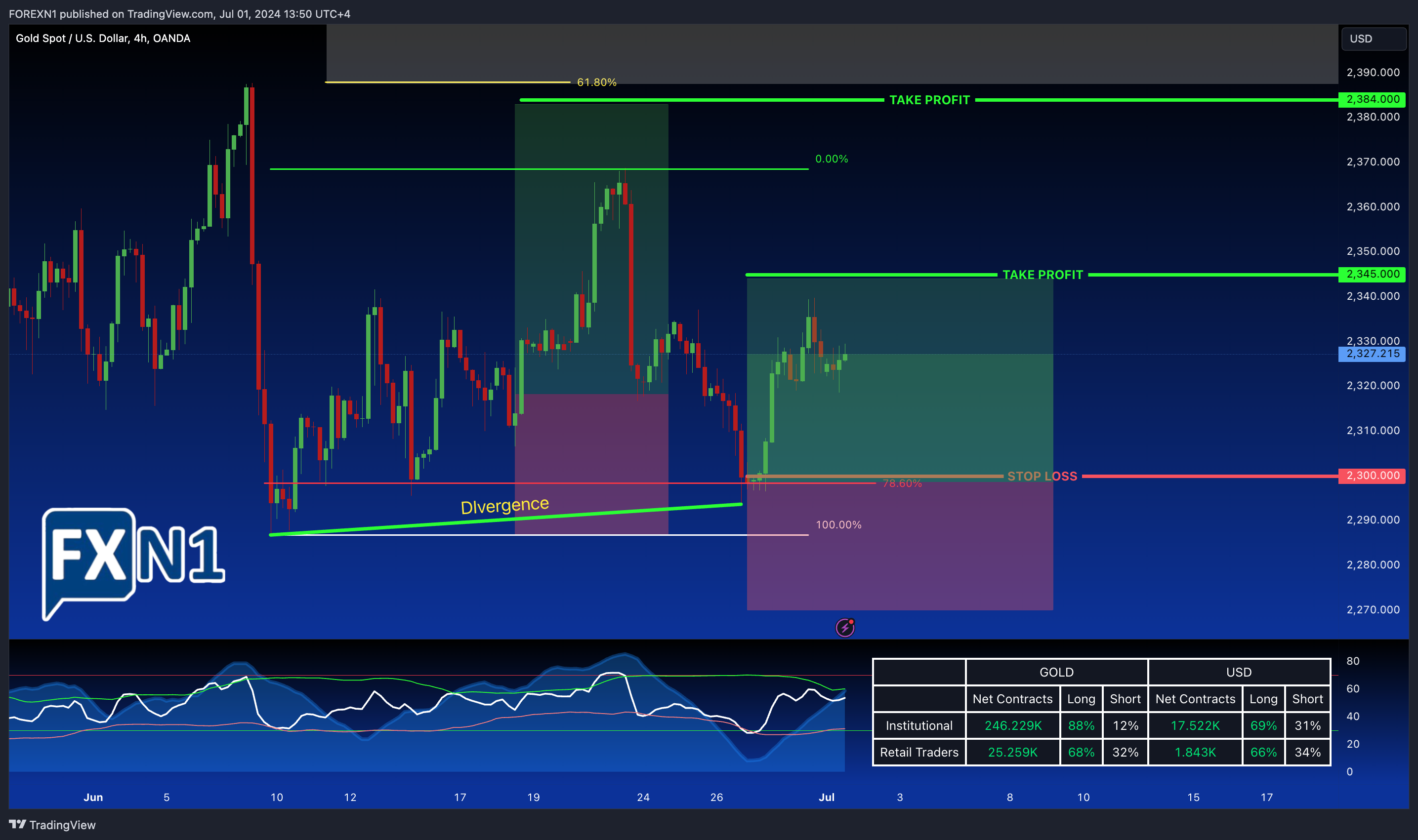Click the 34% retail USD short value
Image resolution: width=1418 pixels, height=840 pixels.
[1307, 752]
